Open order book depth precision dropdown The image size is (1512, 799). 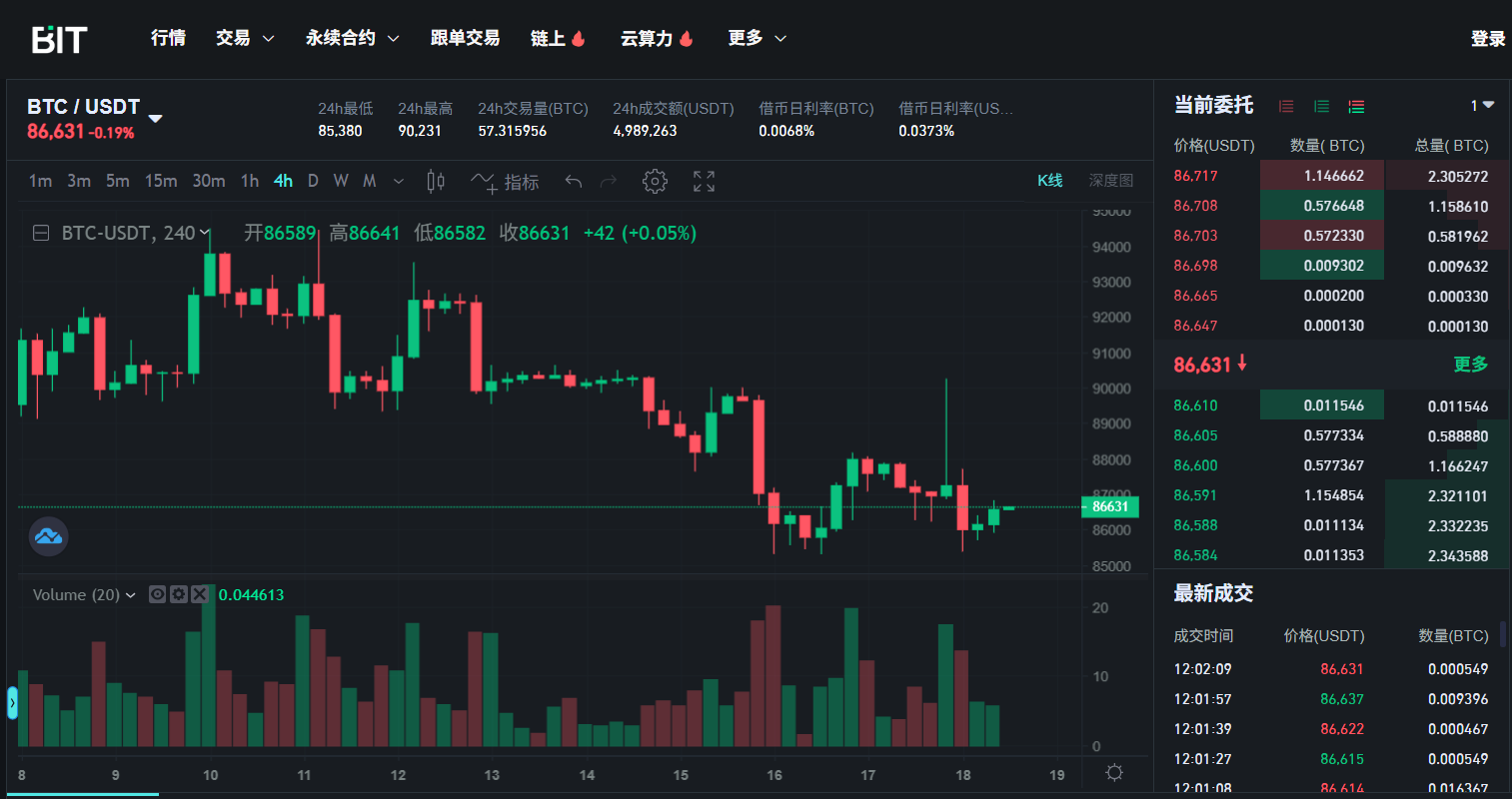tap(1481, 106)
